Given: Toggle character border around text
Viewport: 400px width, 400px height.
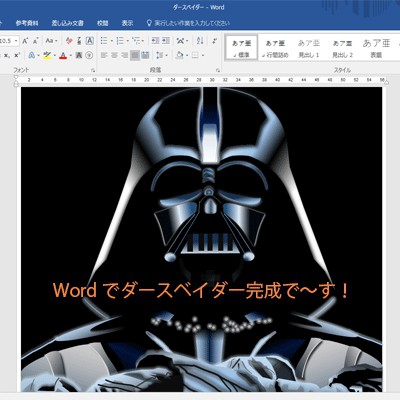Looking at the screenshot, I should pyautogui.click(x=89, y=41).
